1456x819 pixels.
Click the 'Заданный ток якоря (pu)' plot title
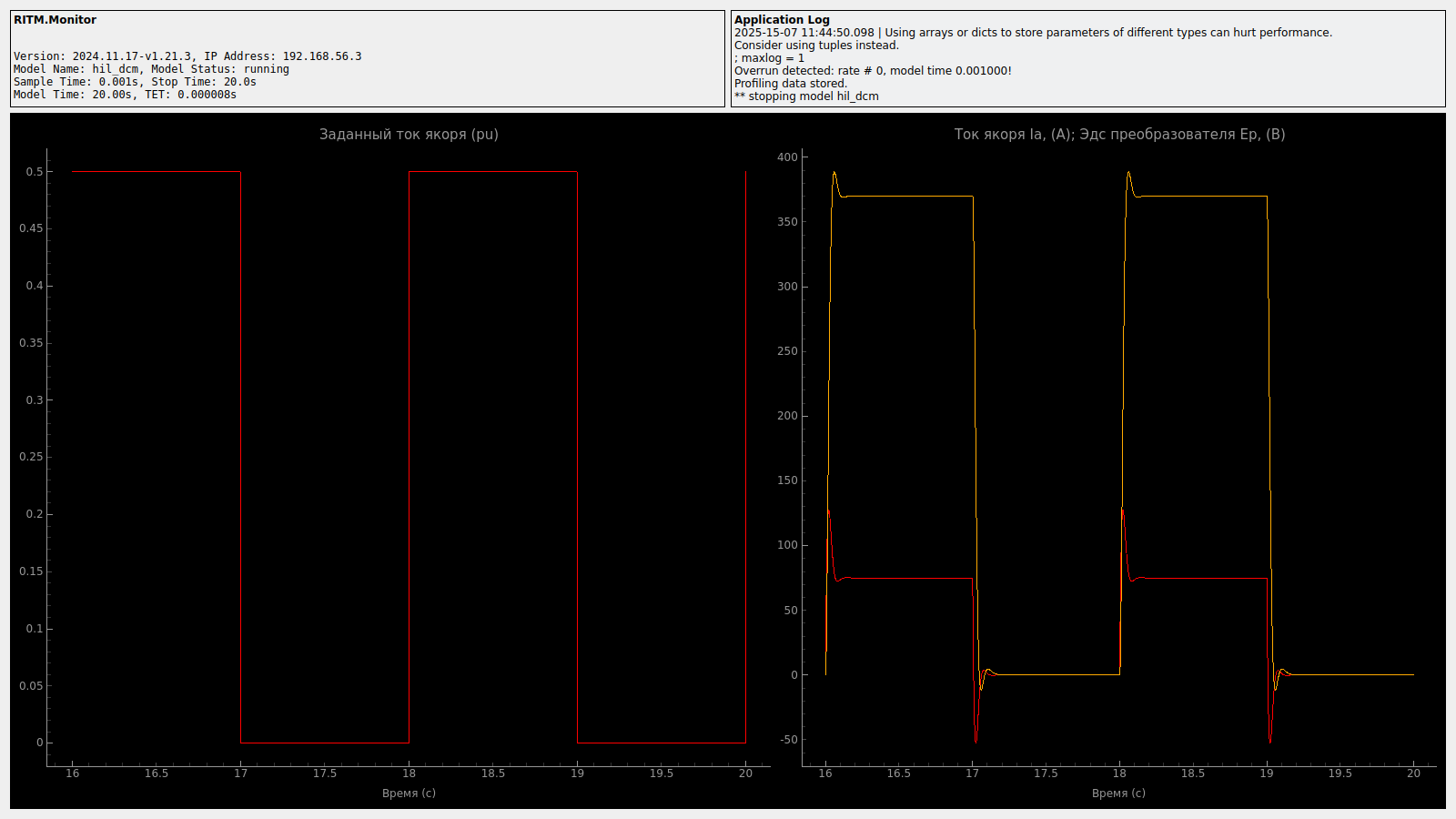pos(409,135)
